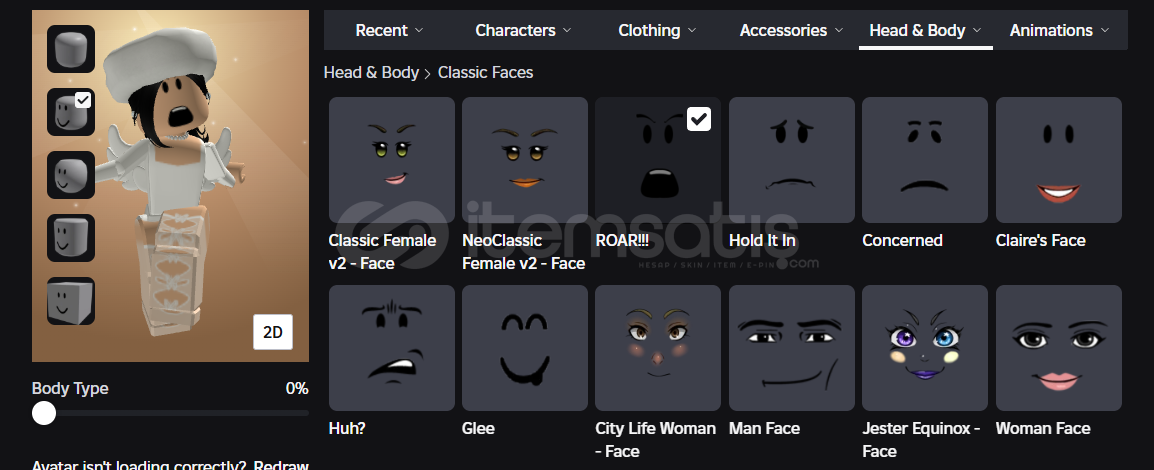1154x470 pixels.
Task: Go to Head & Body breadcrumb
Action: pos(371,72)
